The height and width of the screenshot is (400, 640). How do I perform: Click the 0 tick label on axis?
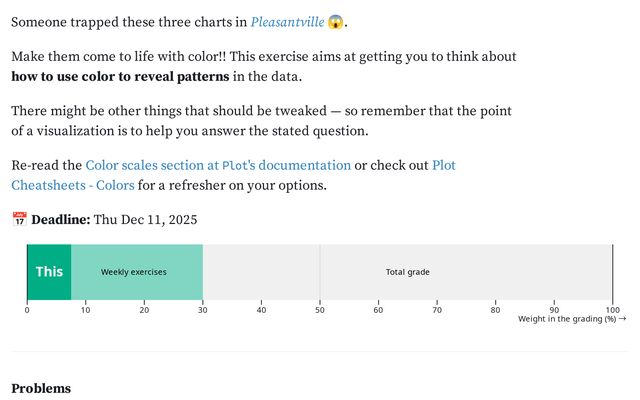pos(27,310)
